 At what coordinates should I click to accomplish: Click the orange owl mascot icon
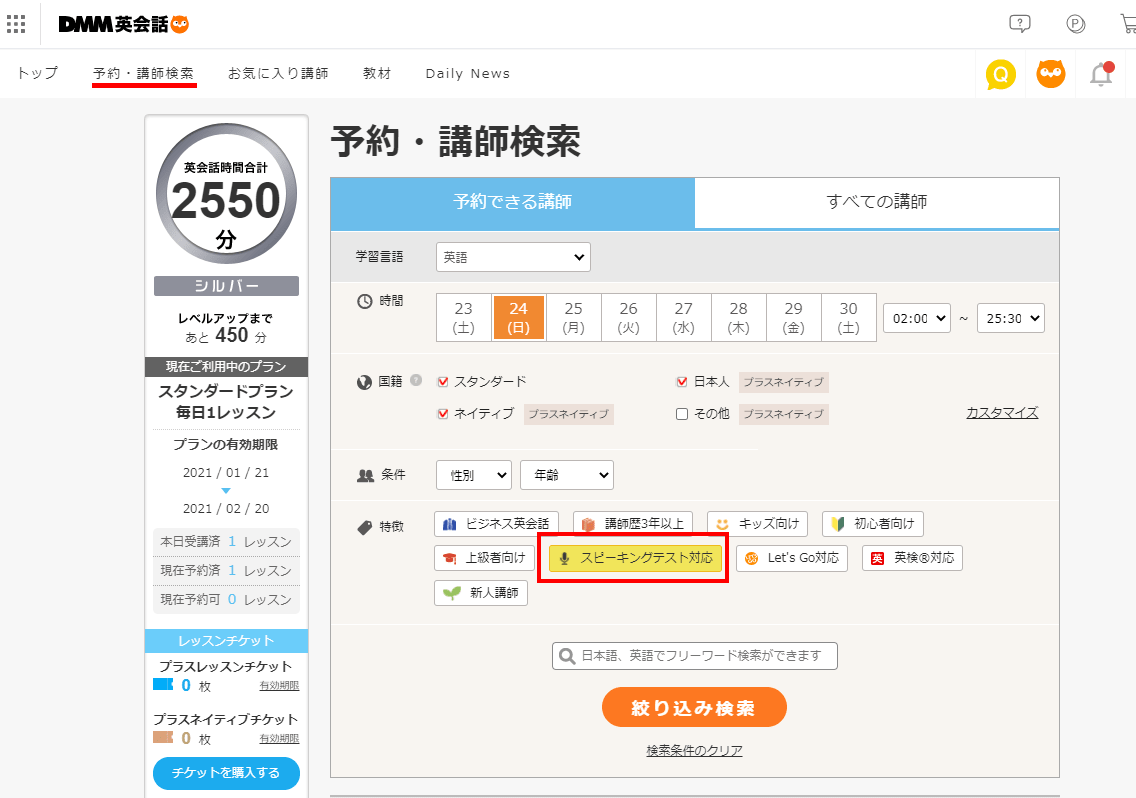1050,74
